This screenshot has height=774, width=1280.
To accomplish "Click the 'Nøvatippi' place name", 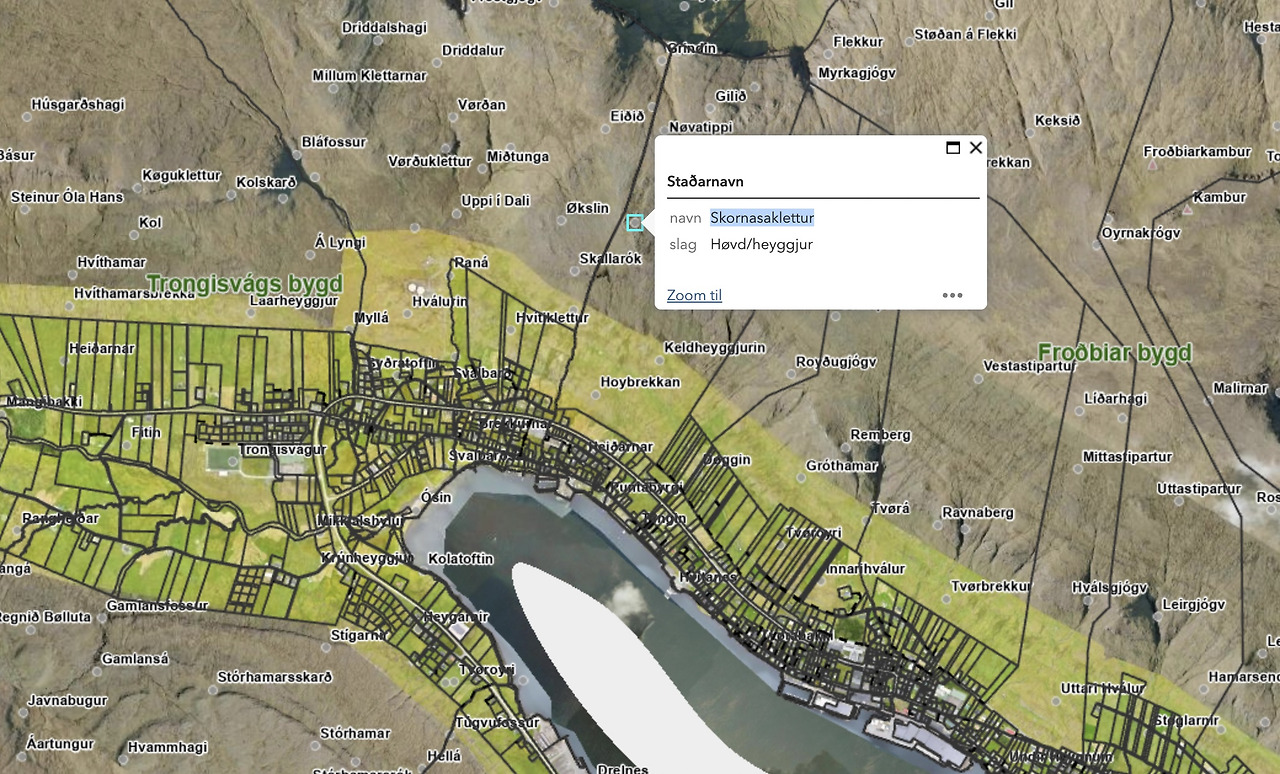I will pyautogui.click(x=700, y=127).
